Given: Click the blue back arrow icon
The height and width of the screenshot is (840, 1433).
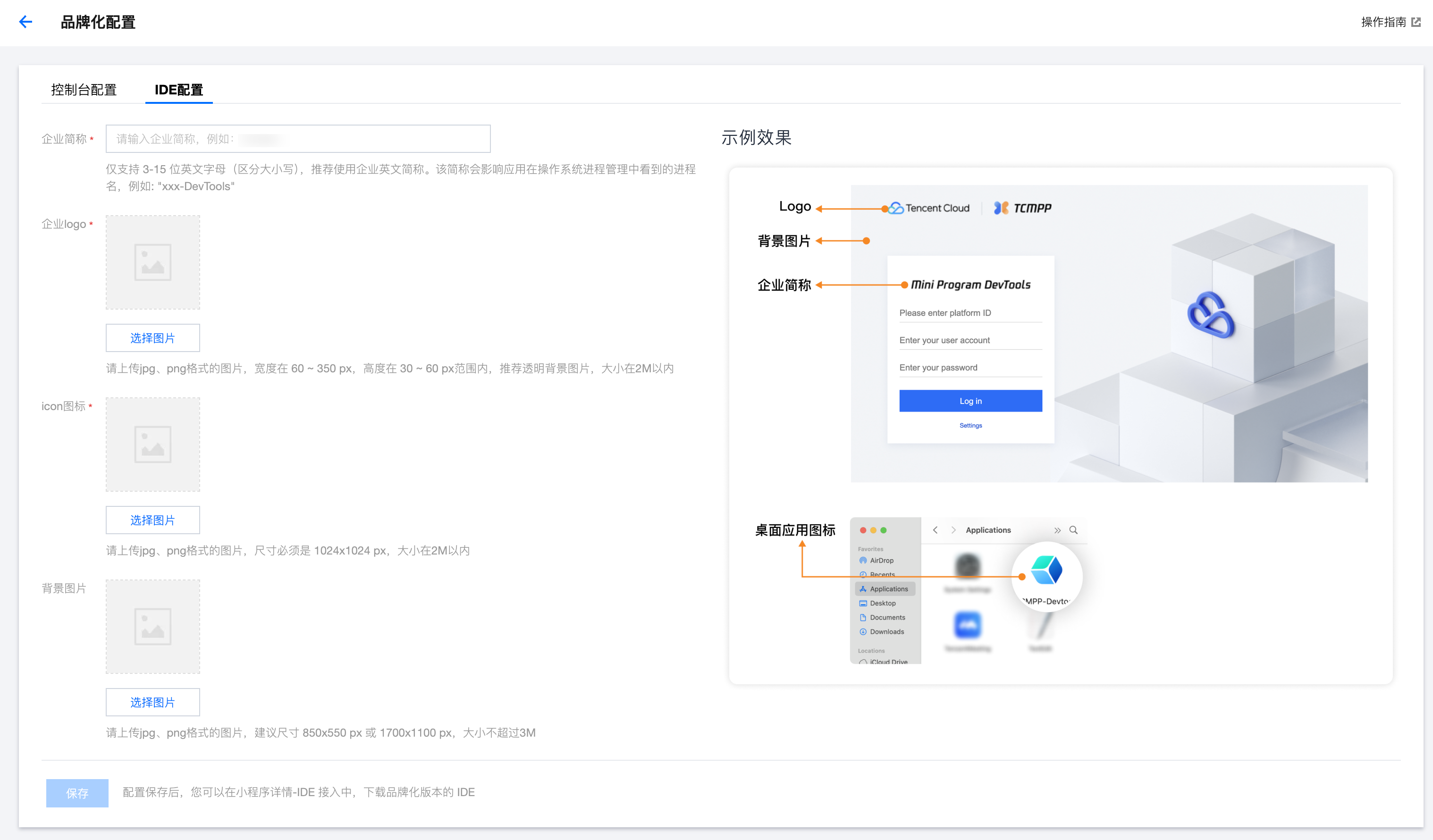Looking at the screenshot, I should [25, 22].
